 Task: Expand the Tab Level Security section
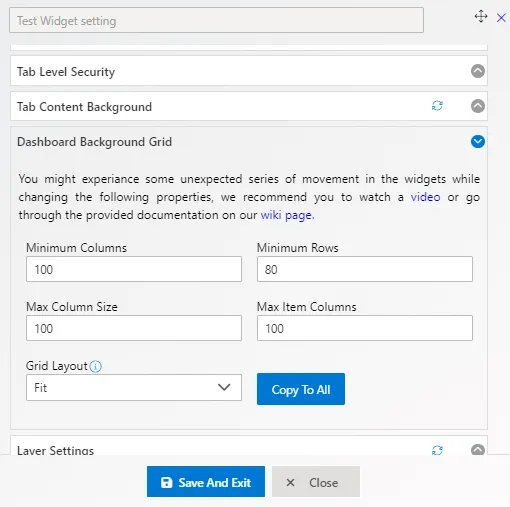point(478,71)
